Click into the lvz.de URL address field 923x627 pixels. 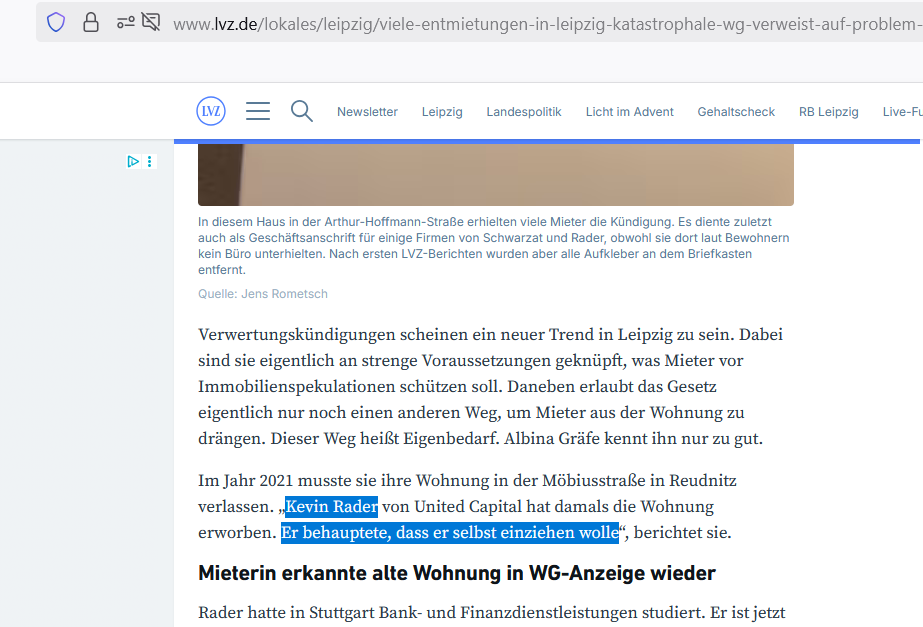coord(540,22)
